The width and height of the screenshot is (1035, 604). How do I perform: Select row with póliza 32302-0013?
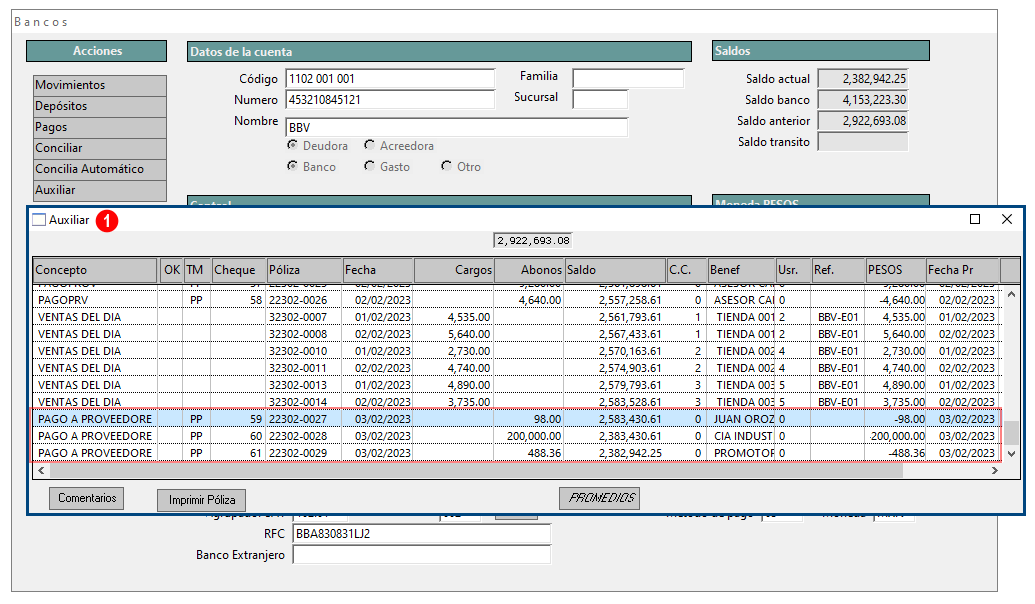coord(518,386)
